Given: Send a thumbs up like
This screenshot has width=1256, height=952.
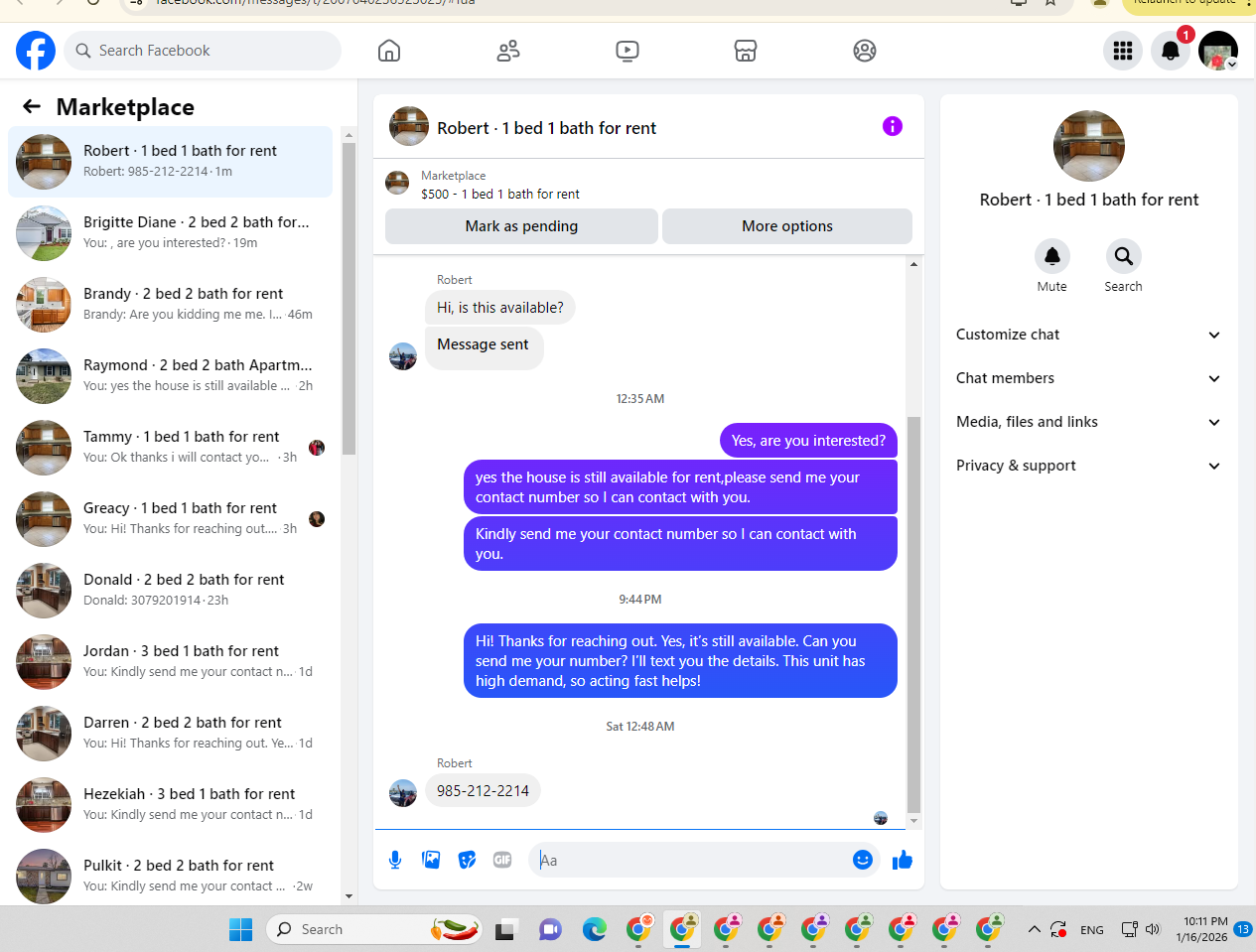Looking at the screenshot, I should [902, 860].
